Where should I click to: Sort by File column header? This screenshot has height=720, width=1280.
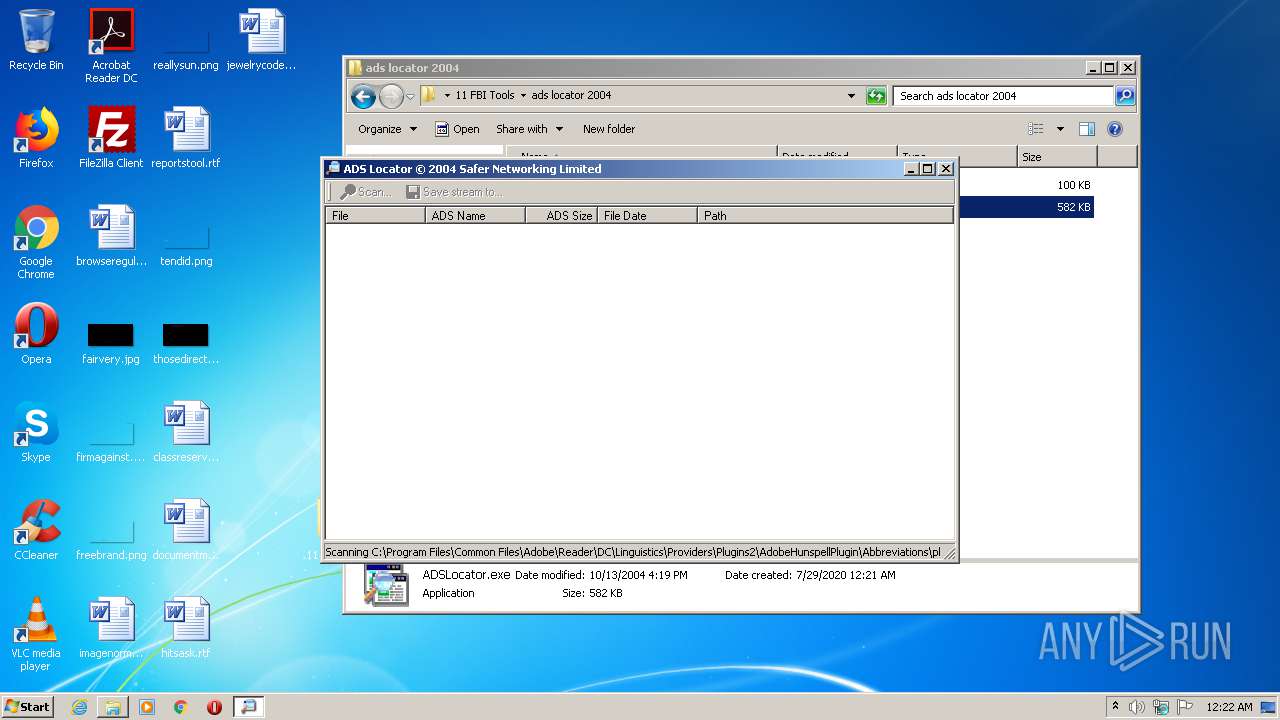(376, 215)
